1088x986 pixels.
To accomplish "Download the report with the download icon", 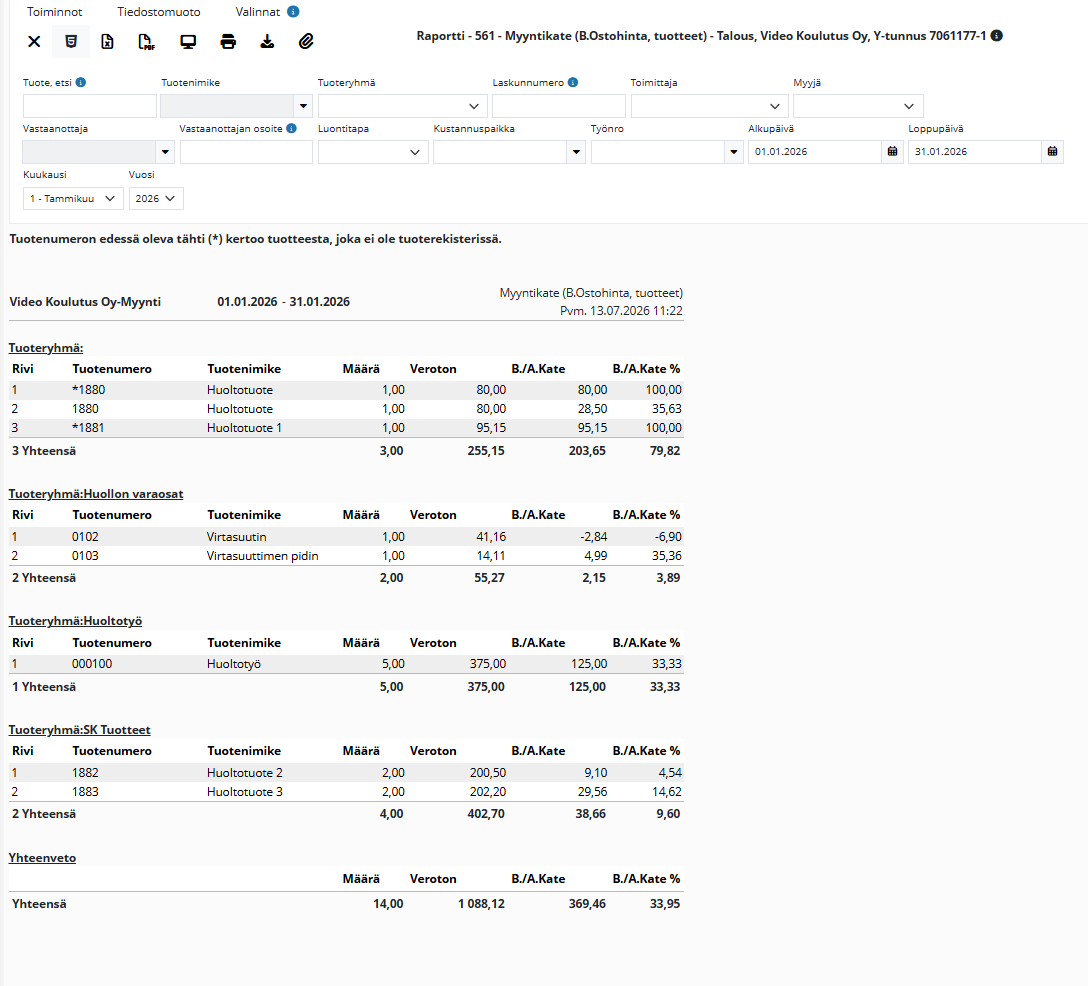I will (x=267, y=42).
